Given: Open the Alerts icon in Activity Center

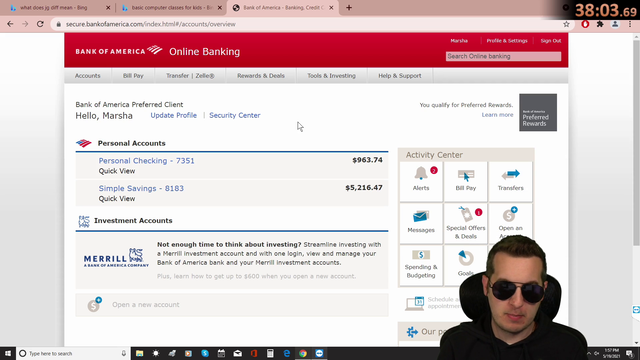Looking at the screenshot, I should click(421, 174).
